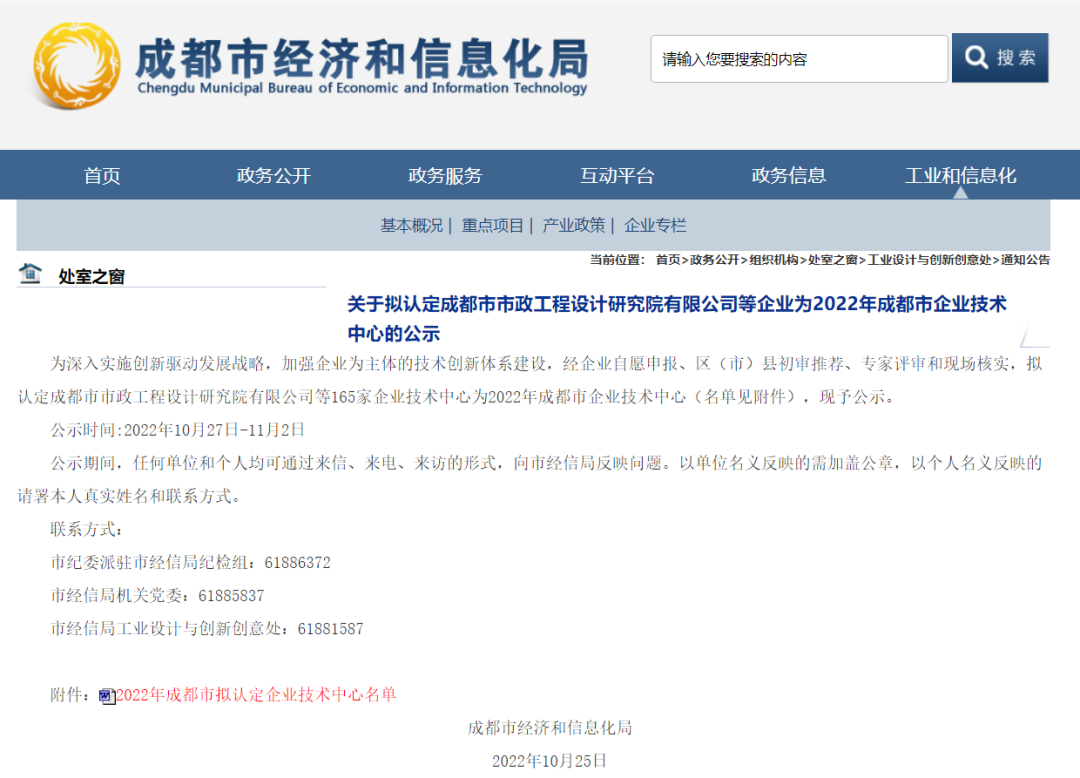The height and width of the screenshot is (778, 1080).
Task: Open the 政务服务 navigation tab
Action: pyautogui.click(x=445, y=176)
